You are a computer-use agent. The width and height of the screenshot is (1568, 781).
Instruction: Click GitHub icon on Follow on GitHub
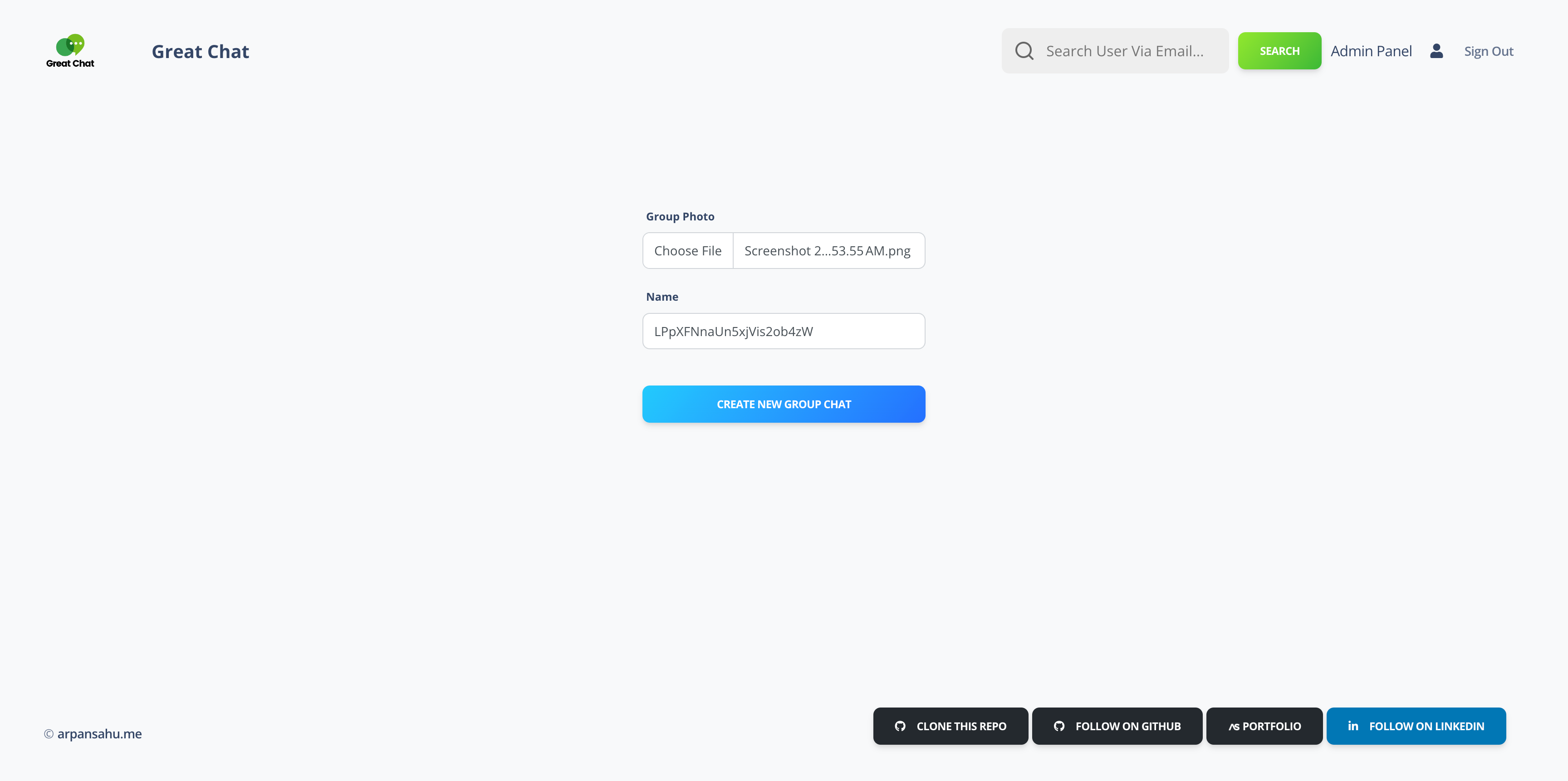pos(1059,726)
